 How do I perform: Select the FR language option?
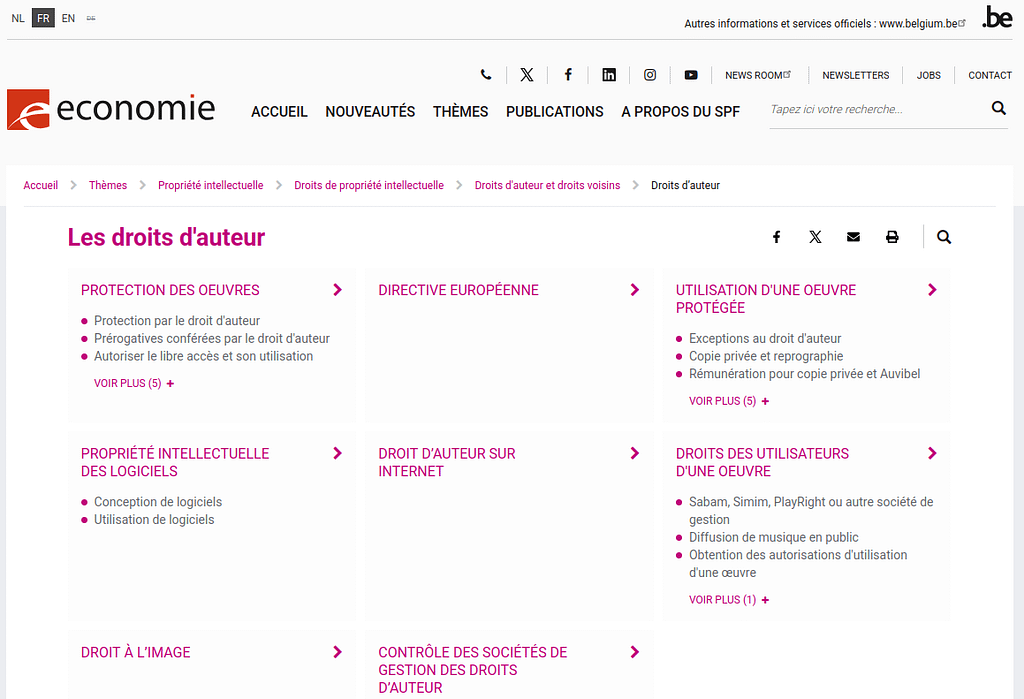(43, 18)
